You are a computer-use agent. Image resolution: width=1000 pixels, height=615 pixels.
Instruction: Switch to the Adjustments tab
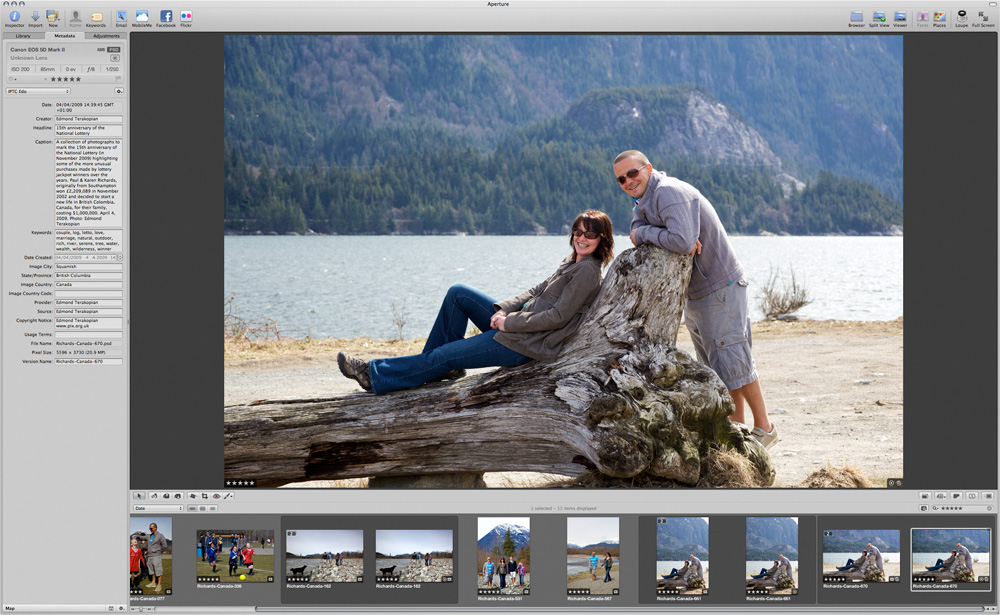[x=106, y=36]
